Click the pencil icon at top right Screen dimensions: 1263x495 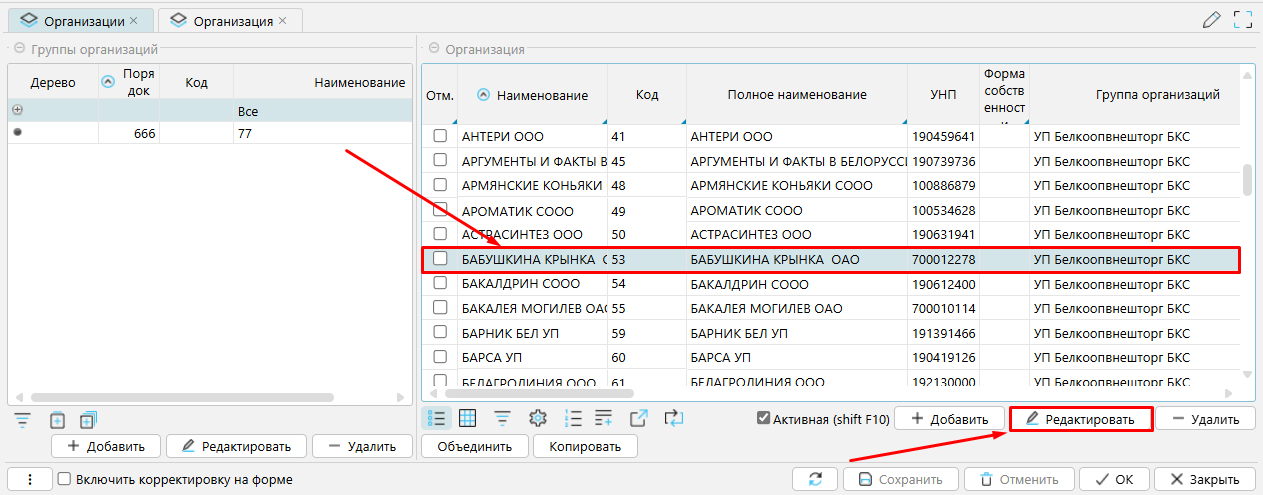(1212, 19)
